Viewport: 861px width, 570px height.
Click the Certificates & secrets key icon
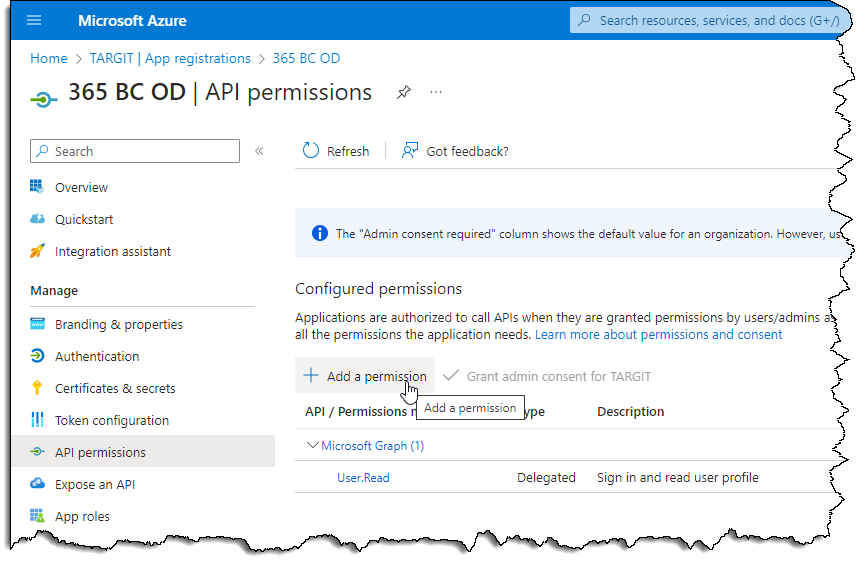click(x=37, y=388)
